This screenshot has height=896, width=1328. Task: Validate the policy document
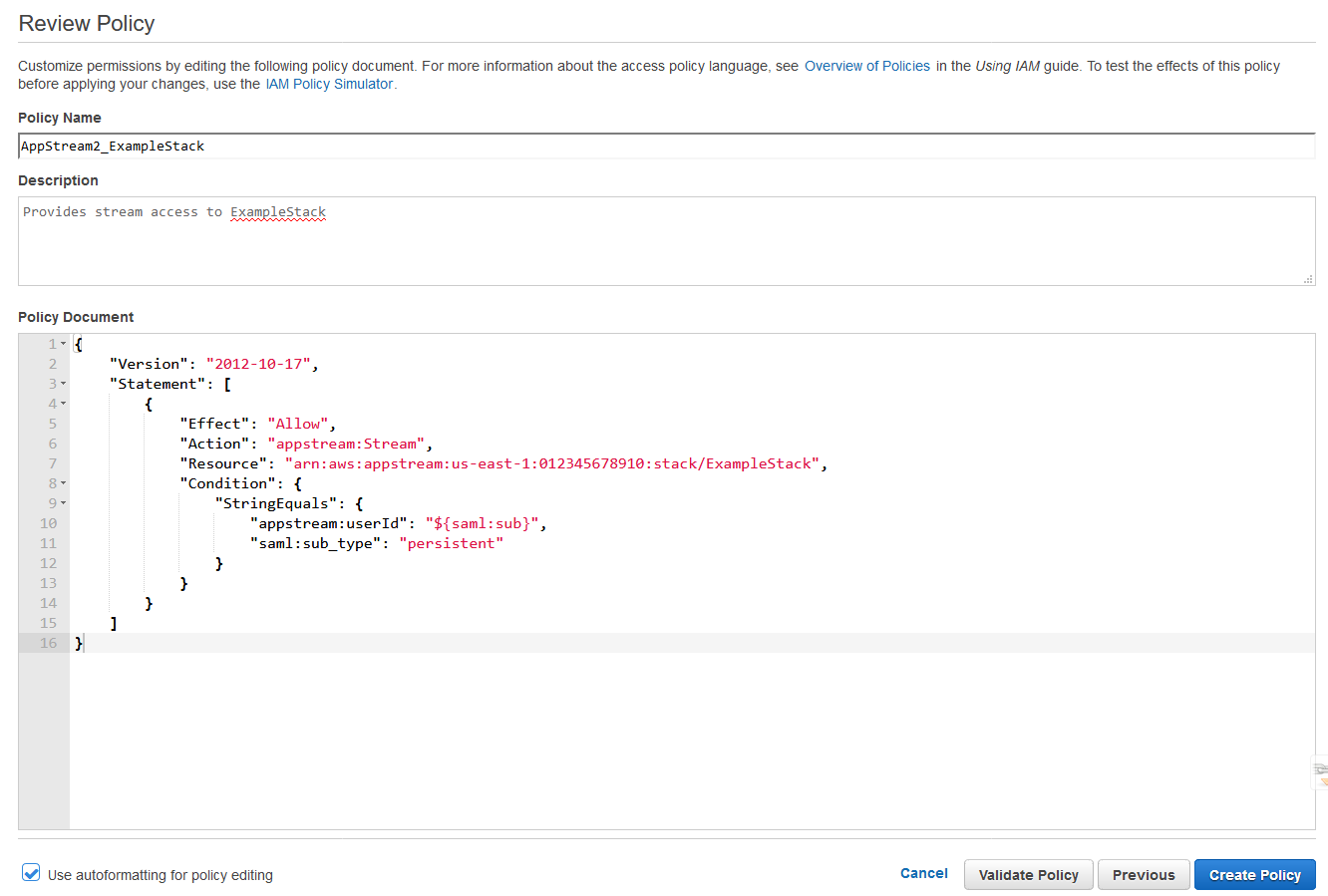point(1028,875)
